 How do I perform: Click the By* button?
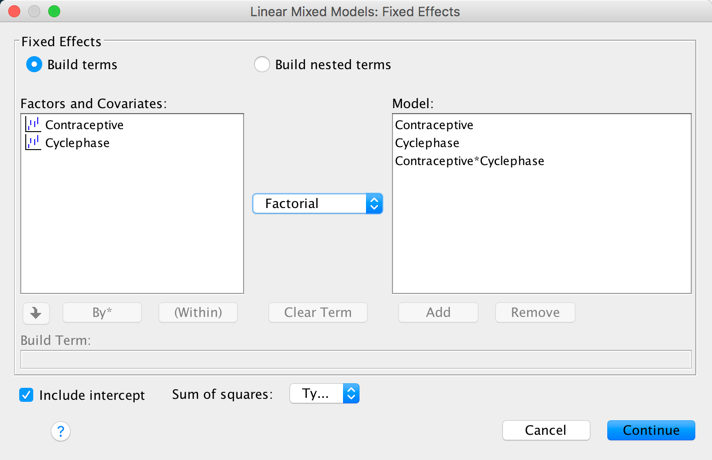pyautogui.click(x=102, y=312)
